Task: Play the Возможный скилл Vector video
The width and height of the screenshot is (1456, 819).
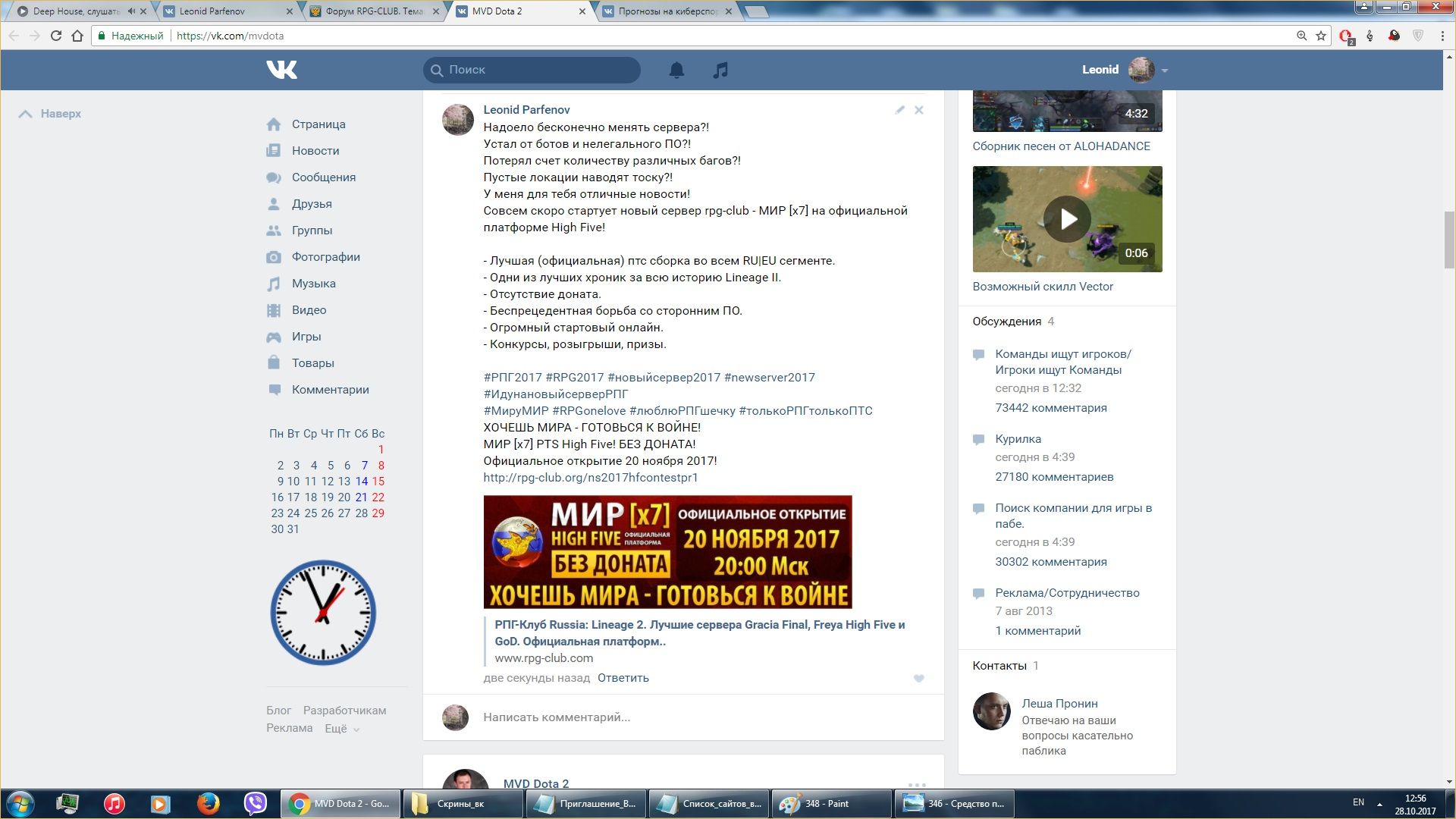Action: pyautogui.click(x=1066, y=219)
